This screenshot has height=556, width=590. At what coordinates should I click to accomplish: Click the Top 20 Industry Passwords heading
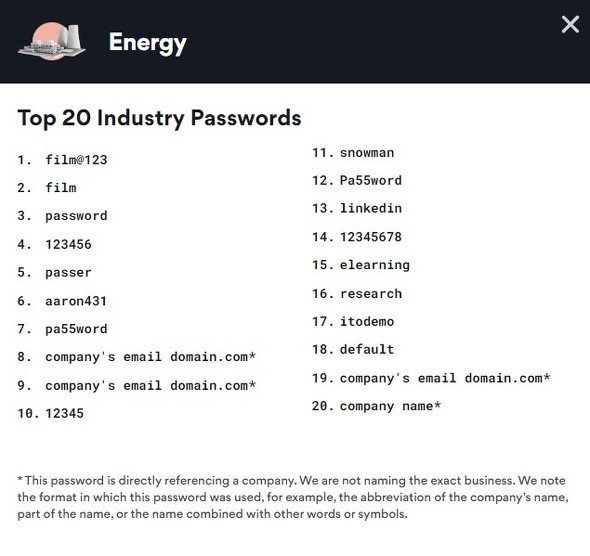point(159,118)
